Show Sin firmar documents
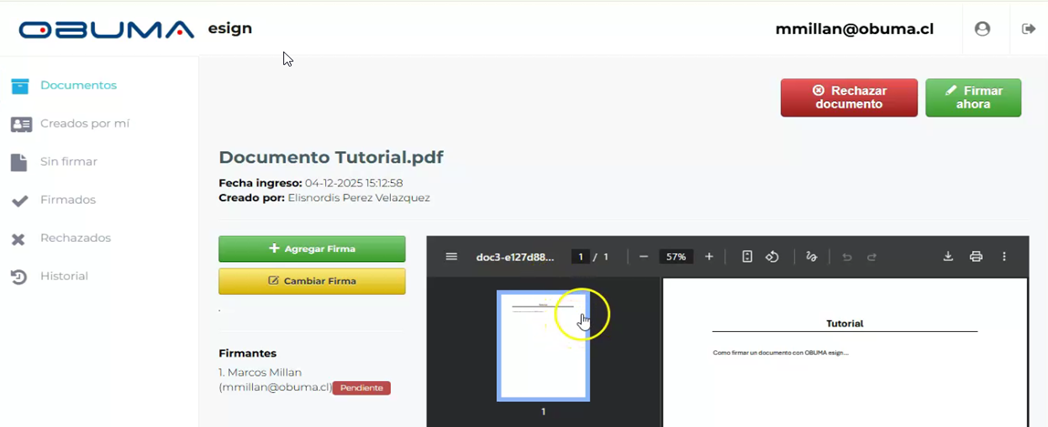 [68, 162]
